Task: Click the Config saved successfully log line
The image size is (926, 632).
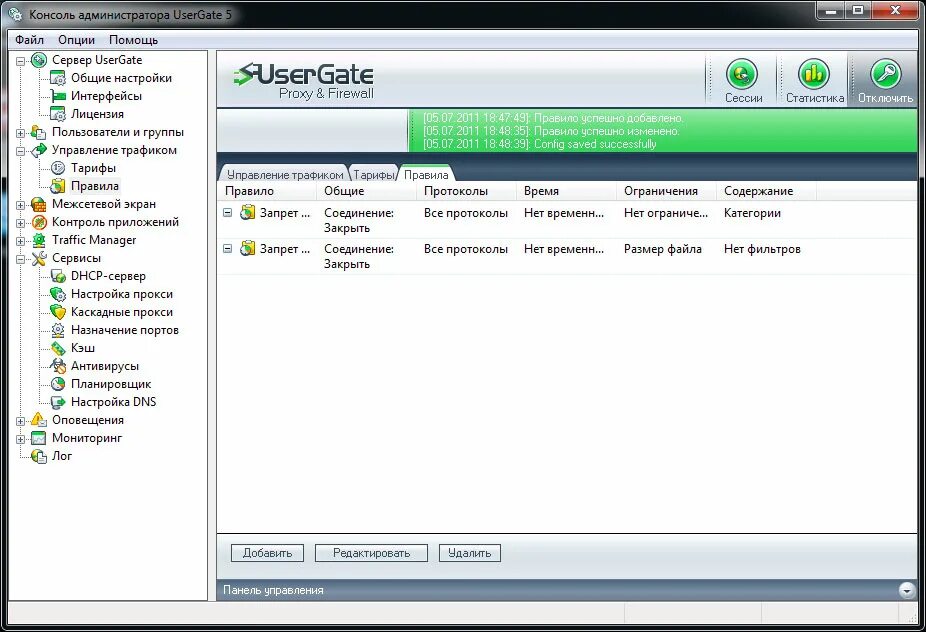Action: coord(540,144)
